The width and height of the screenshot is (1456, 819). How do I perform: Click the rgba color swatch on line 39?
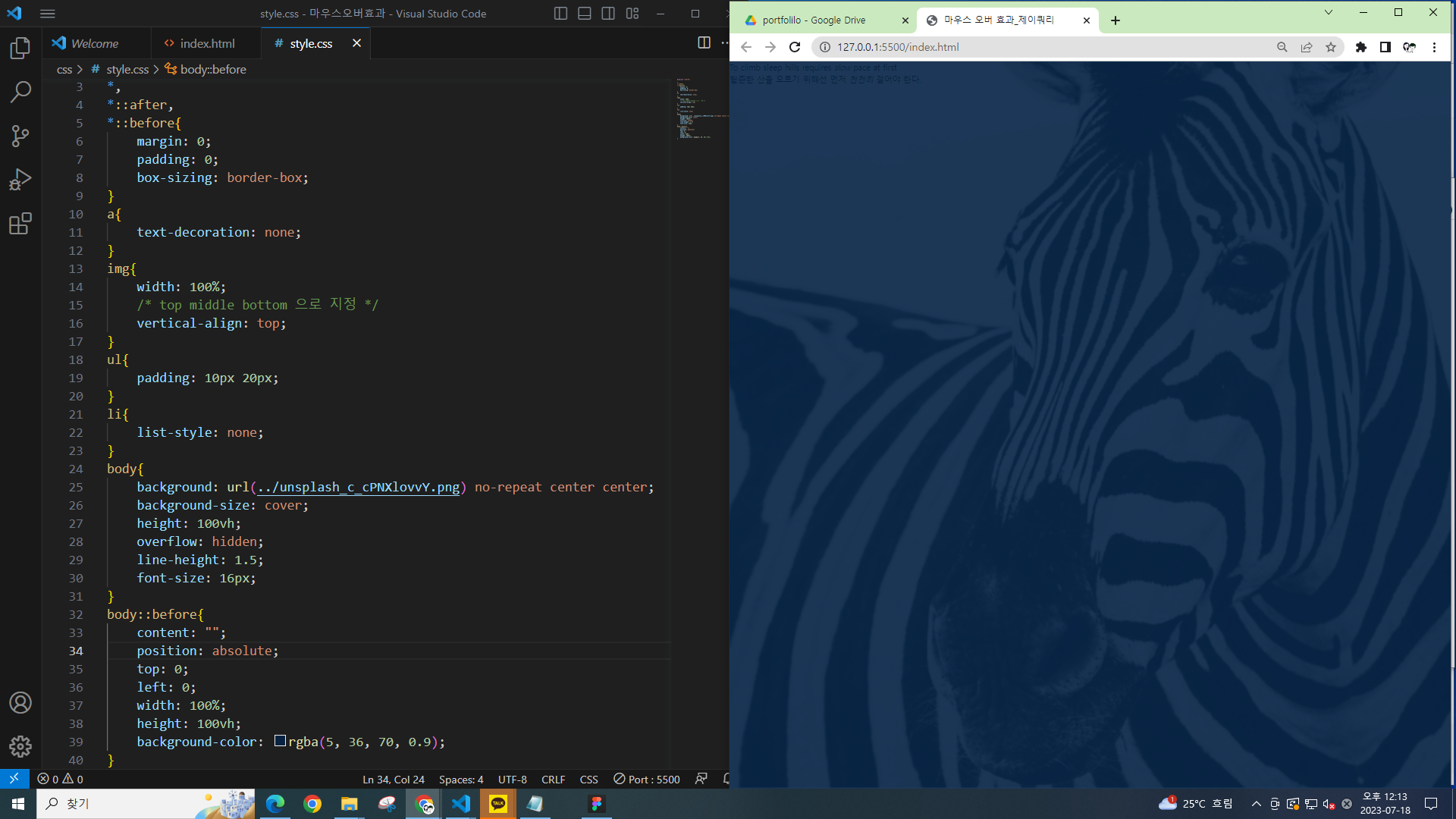pyautogui.click(x=280, y=741)
